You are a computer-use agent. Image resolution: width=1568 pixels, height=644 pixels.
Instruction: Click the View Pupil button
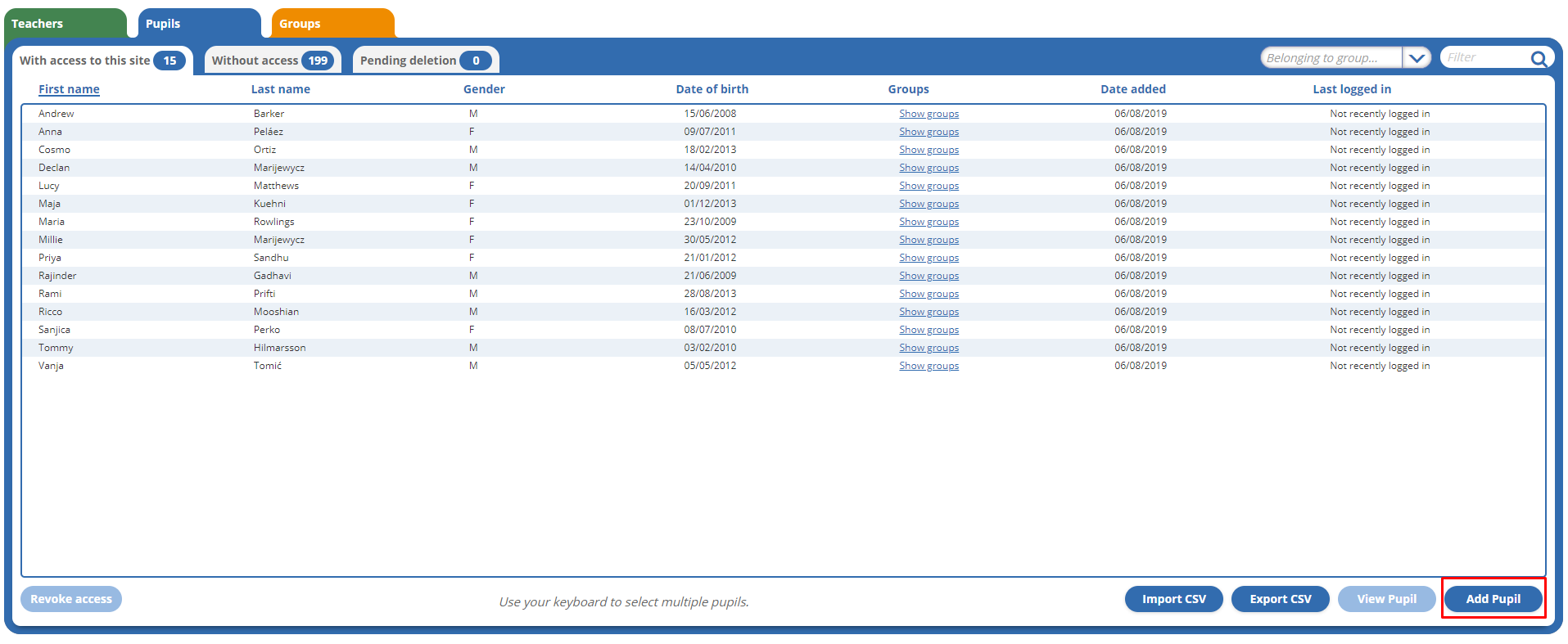click(x=1386, y=599)
